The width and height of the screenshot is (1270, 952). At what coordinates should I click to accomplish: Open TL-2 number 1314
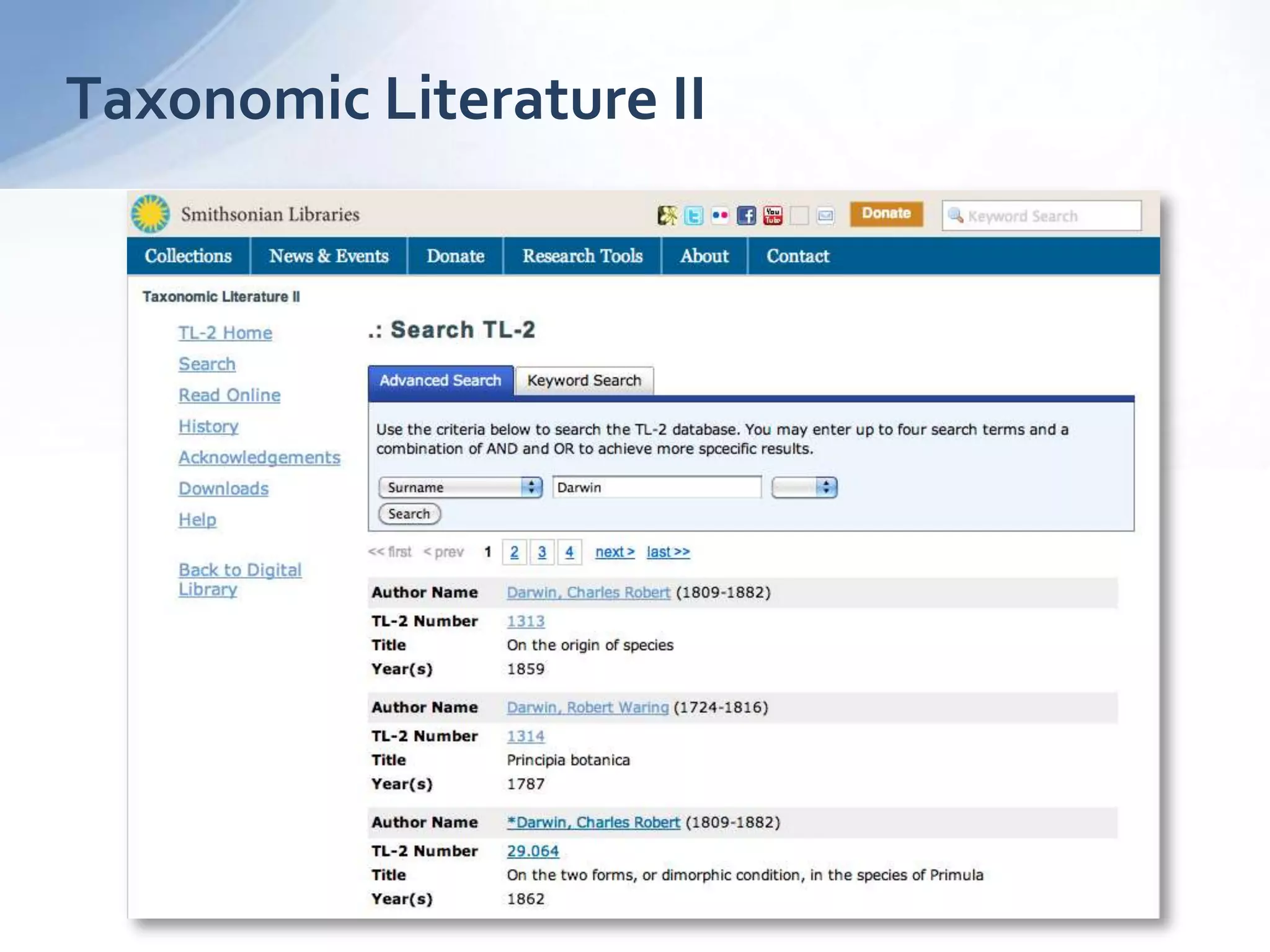(x=526, y=736)
